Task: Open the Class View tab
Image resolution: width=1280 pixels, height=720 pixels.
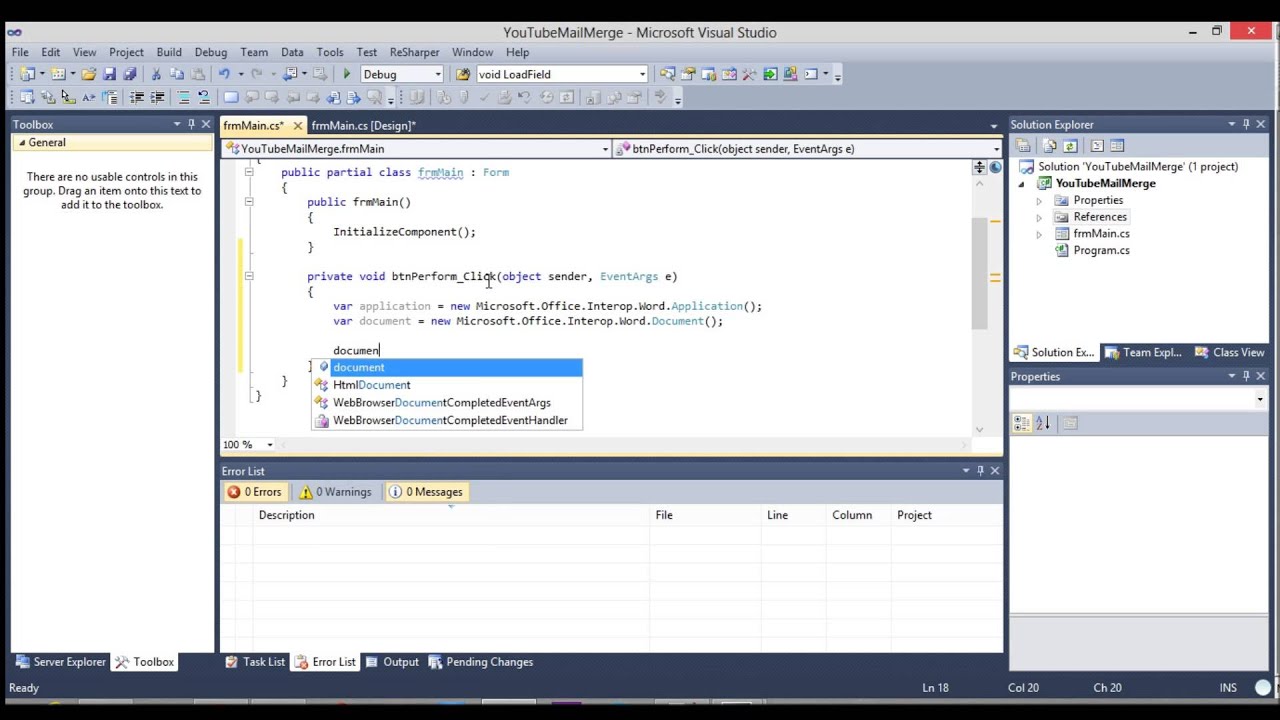Action: tap(1230, 352)
